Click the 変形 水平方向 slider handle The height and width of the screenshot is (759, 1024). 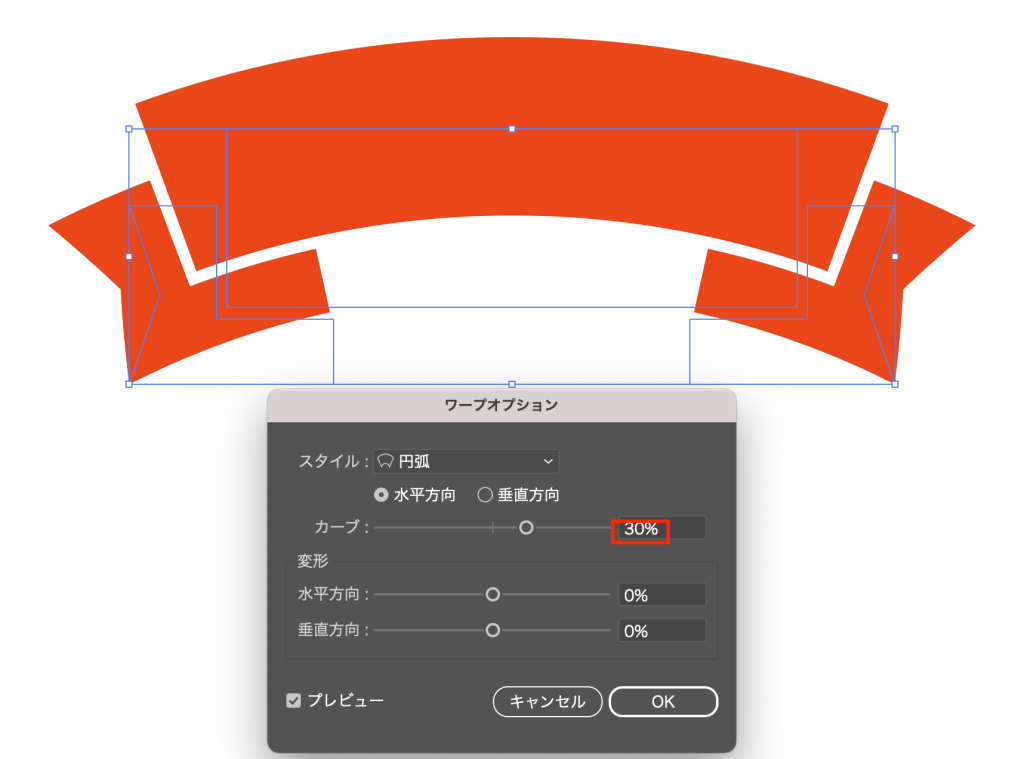[x=492, y=594]
